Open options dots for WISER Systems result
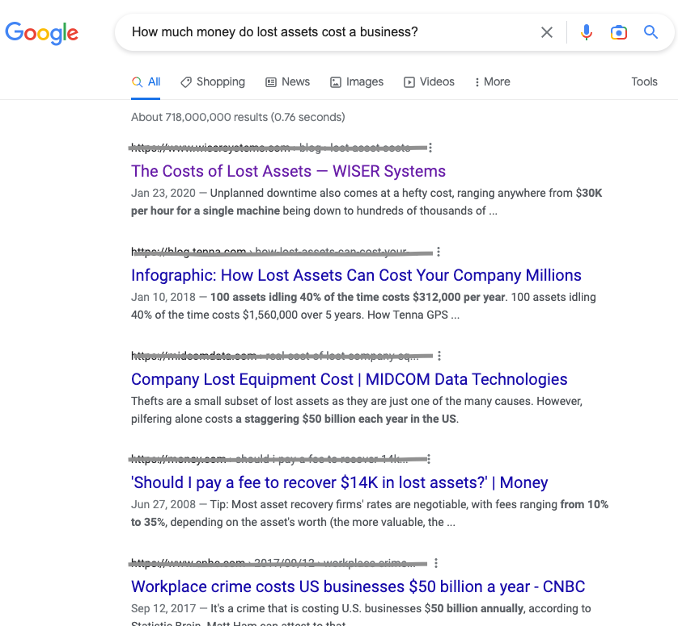Screen dimensions: 678x626 431,148
